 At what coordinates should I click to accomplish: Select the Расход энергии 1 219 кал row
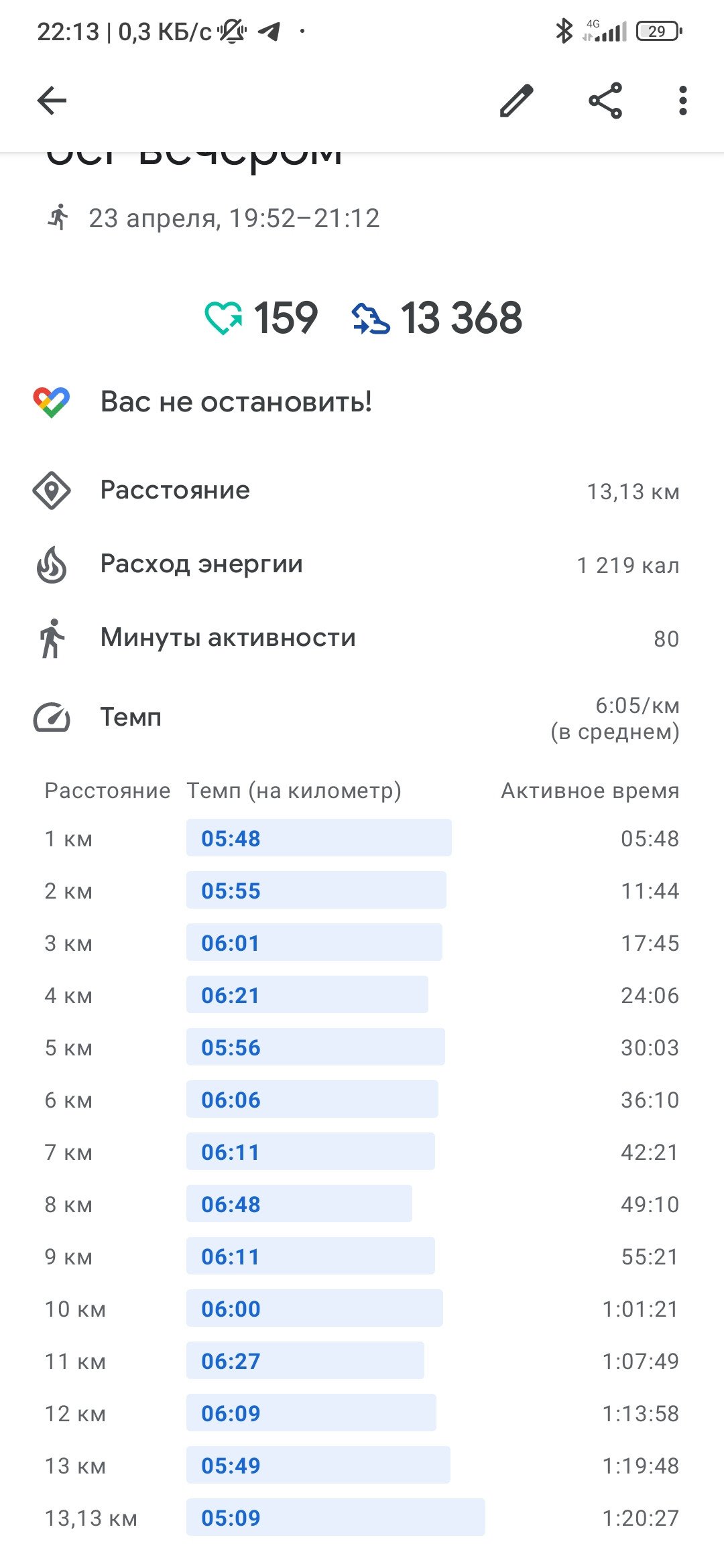click(x=362, y=564)
